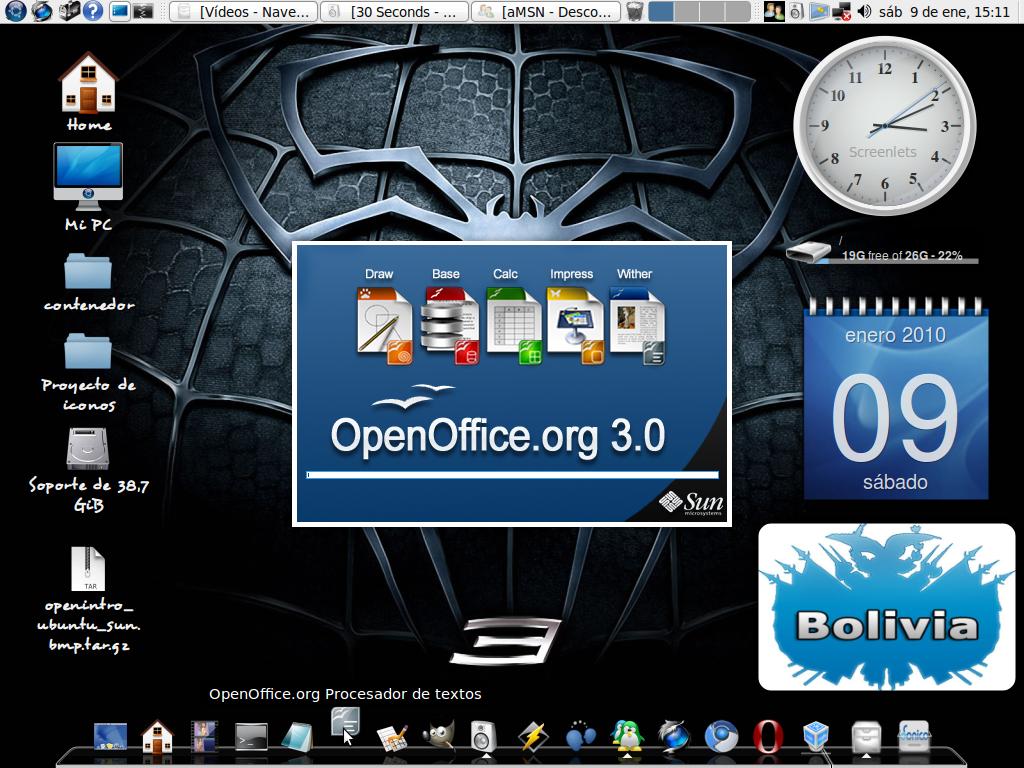Image resolution: width=1024 pixels, height=768 pixels.
Task: Click the Impress icon in splash screen
Action: coord(576,325)
